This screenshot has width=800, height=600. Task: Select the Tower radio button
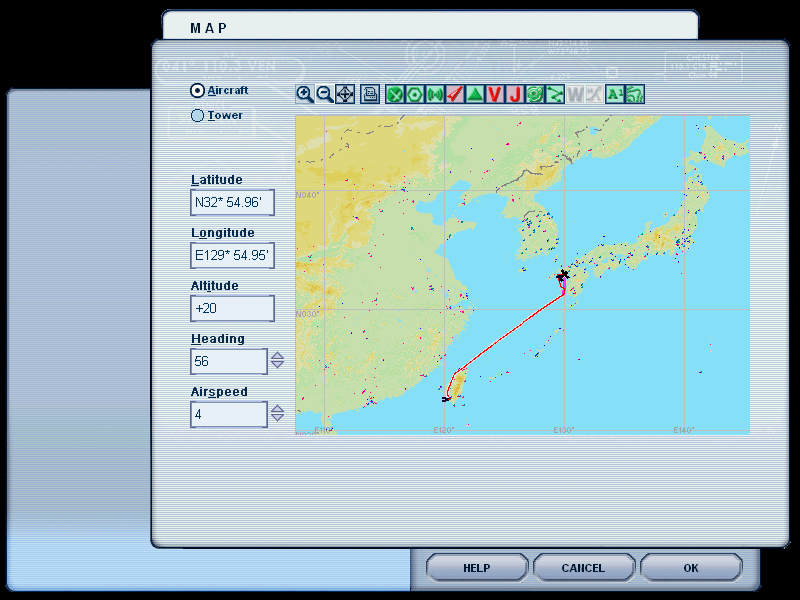coord(197,116)
